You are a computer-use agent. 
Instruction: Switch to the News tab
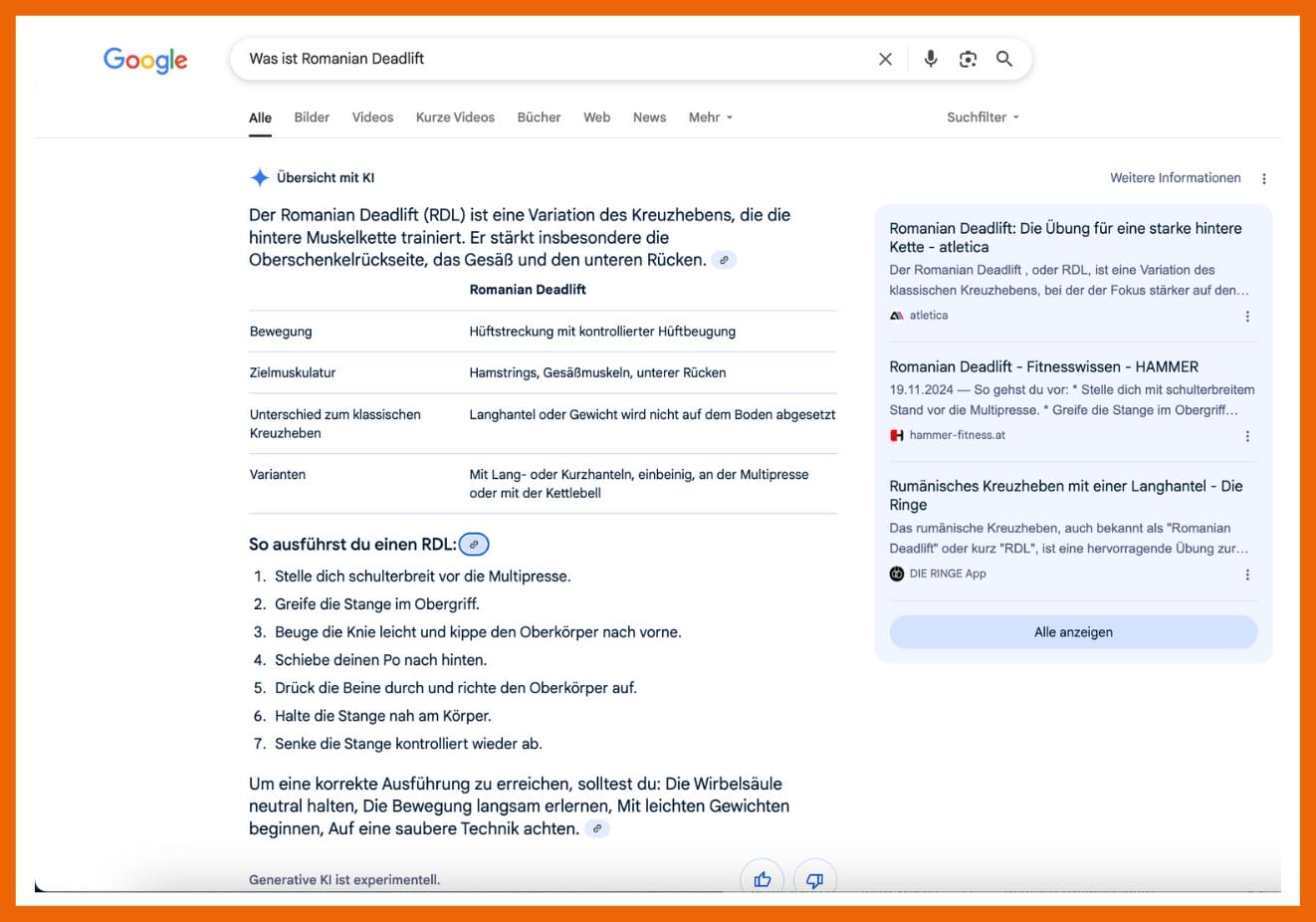click(649, 116)
